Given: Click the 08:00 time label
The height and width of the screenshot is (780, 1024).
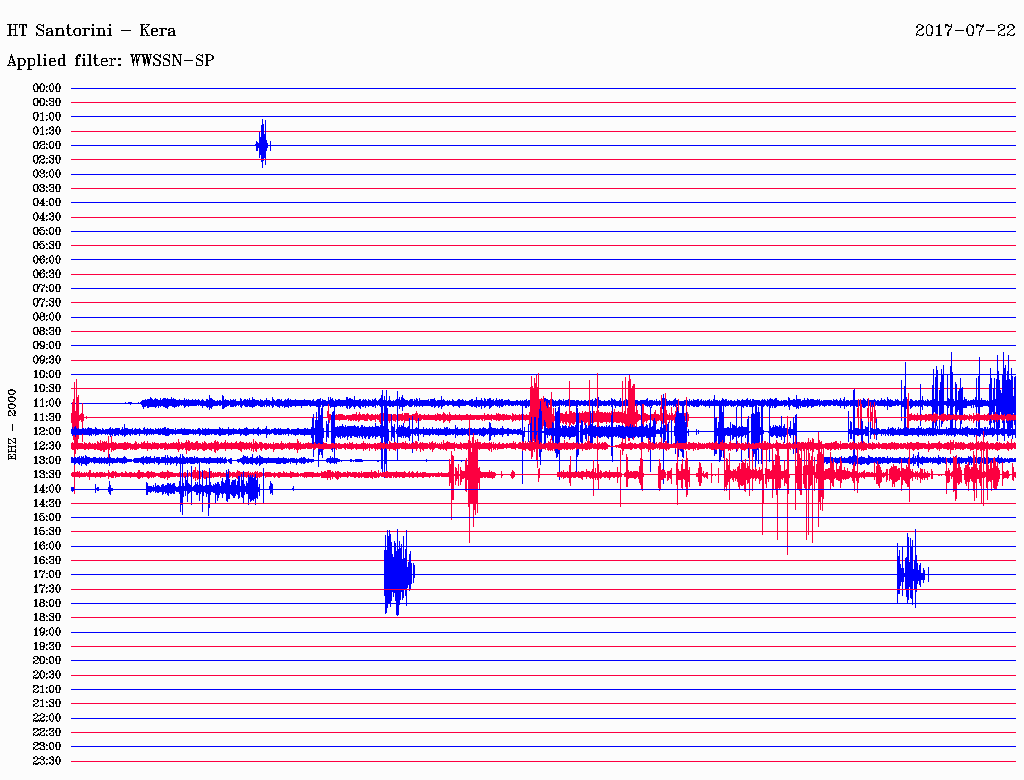Looking at the screenshot, I should 47,317.
